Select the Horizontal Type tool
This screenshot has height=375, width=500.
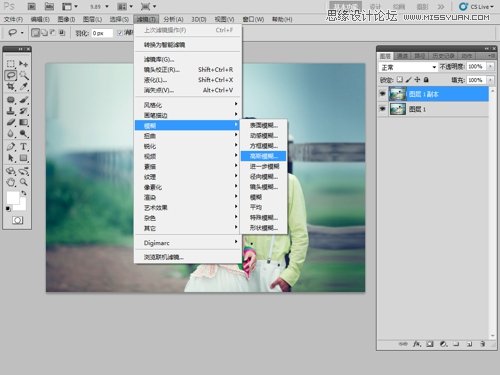pos(23,147)
